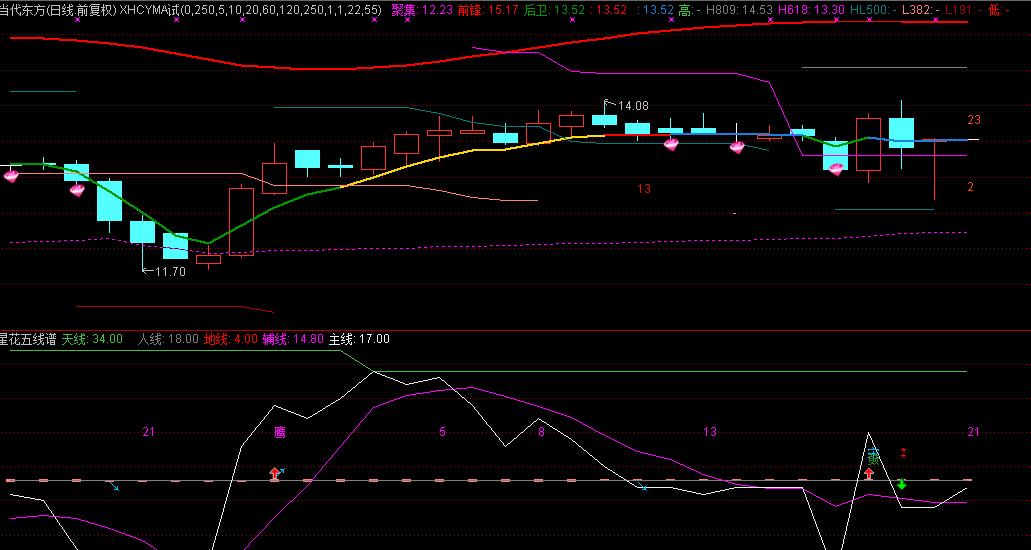
Task: Click the H809: 14.53 label
Action: click(740, 9)
